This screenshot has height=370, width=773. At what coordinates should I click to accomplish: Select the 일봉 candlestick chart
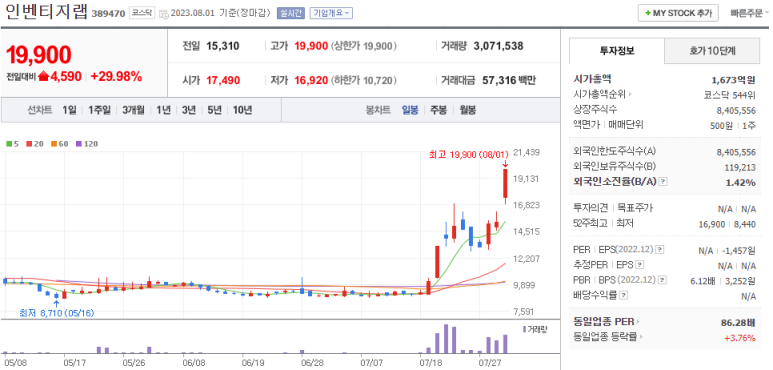[410, 110]
